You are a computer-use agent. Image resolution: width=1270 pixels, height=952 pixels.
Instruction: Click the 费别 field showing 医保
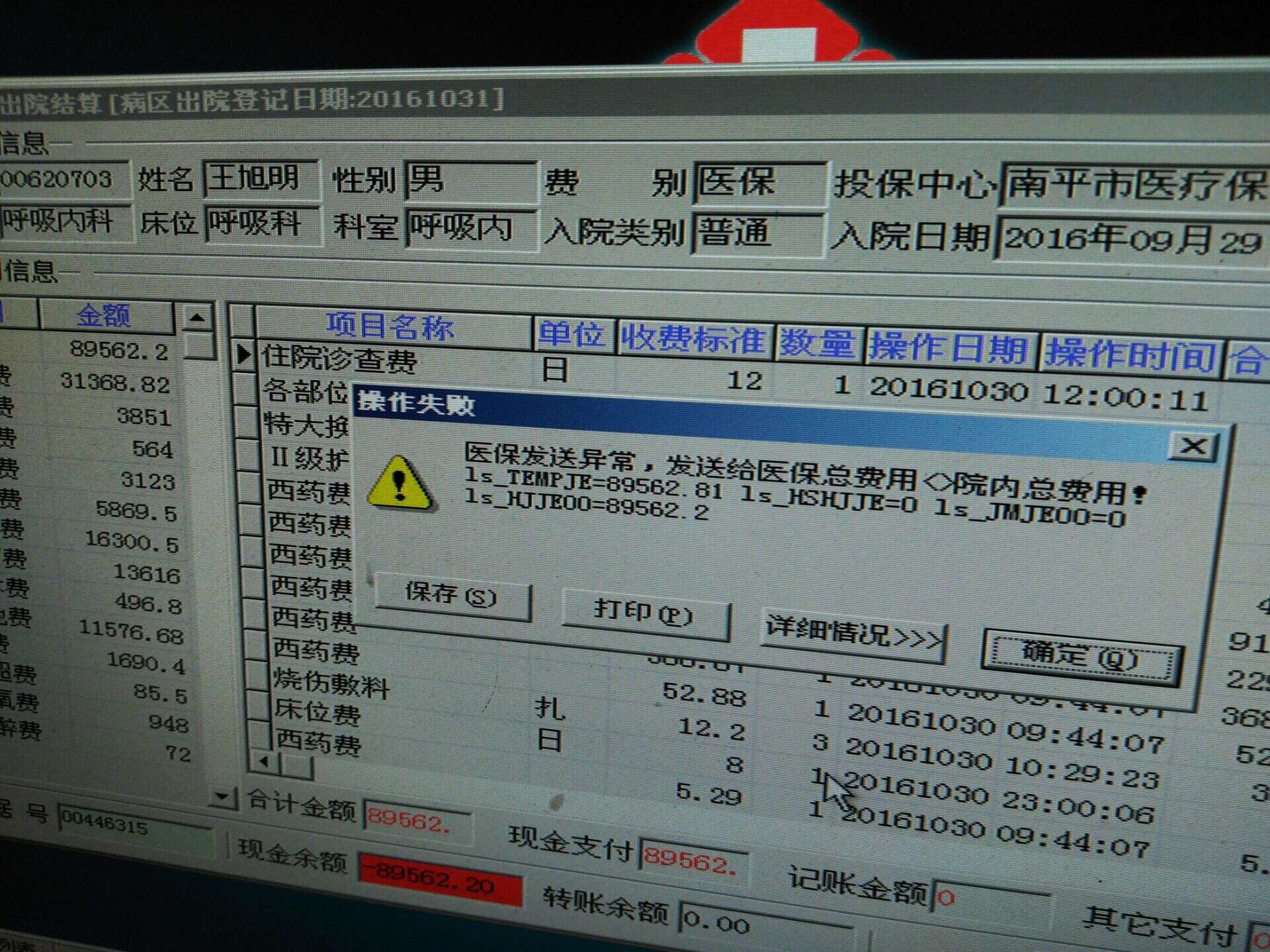[758, 182]
